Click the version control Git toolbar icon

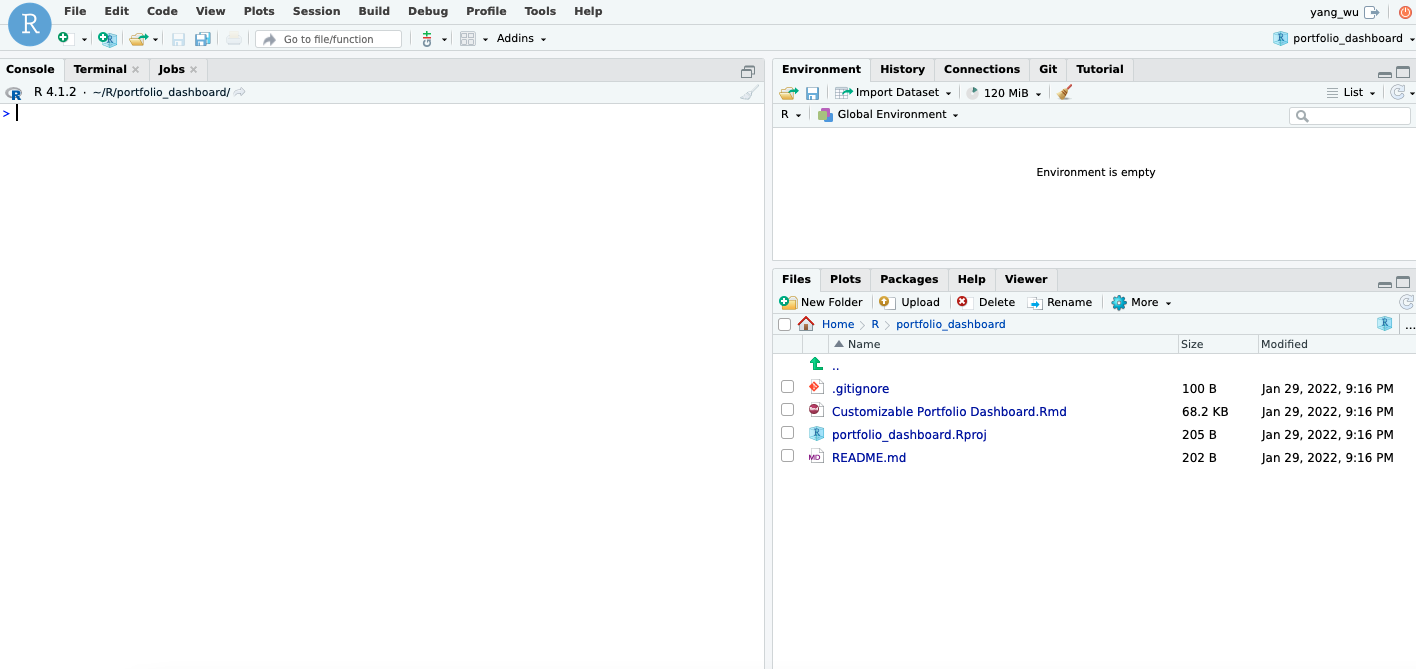pyautogui.click(x=427, y=39)
